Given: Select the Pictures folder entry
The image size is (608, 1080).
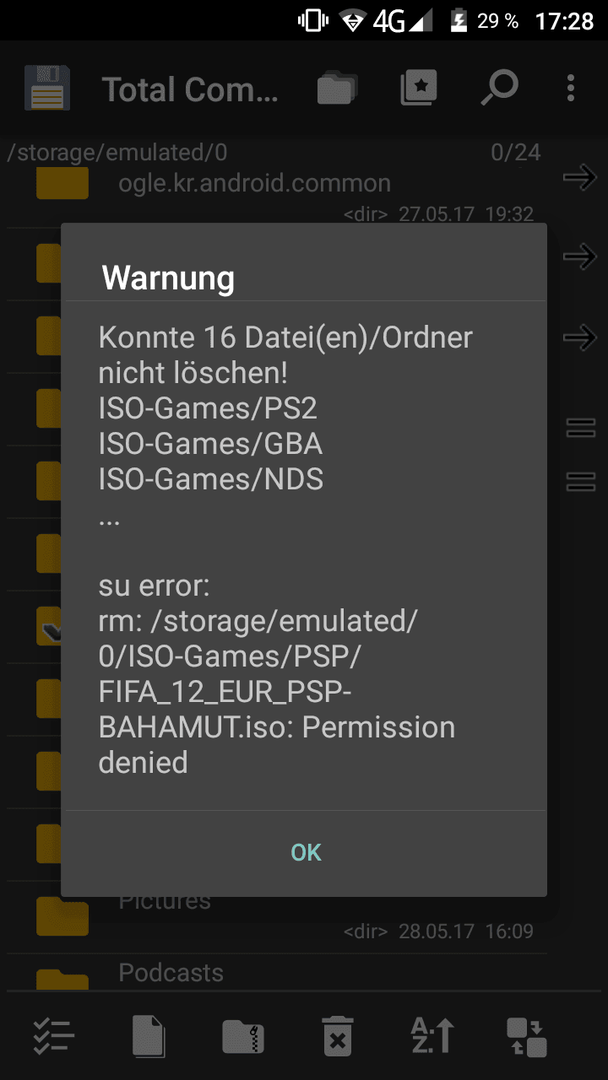Looking at the screenshot, I should click(x=277, y=916).
